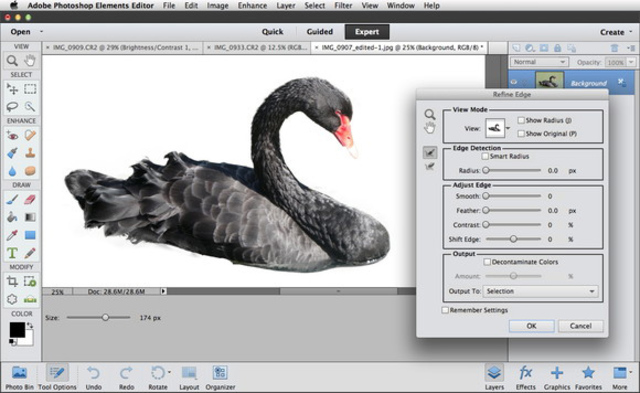Select the Zoom tool in the toolbox

click(12, 61)
